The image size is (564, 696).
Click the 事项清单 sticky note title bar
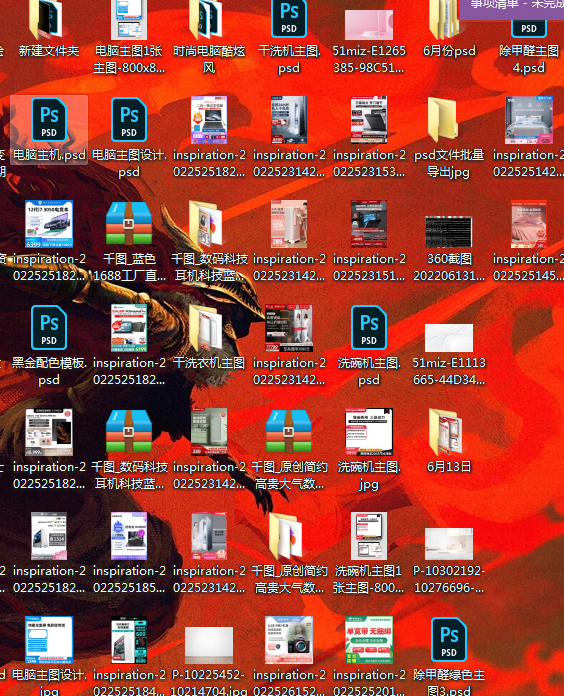tap(512, 8)
